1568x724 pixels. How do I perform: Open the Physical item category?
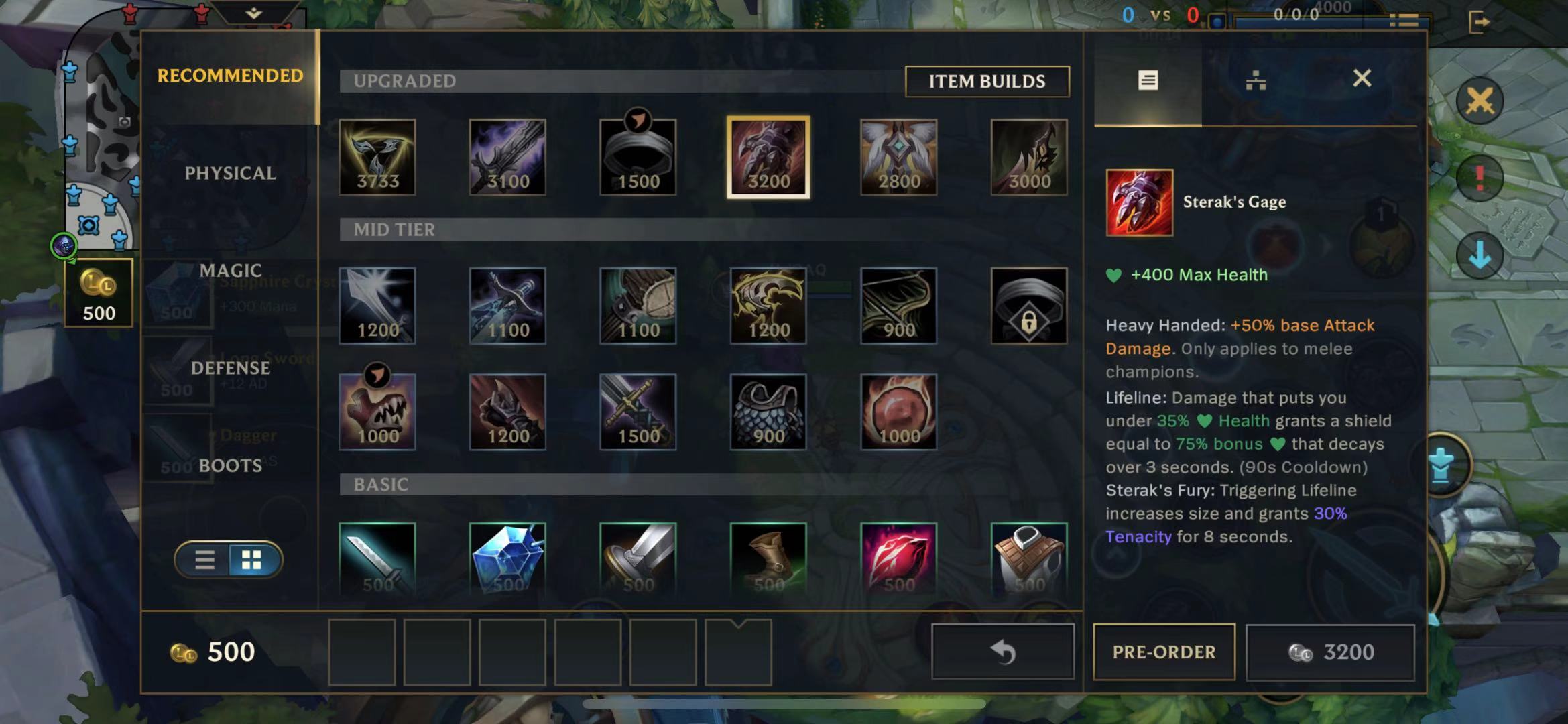[x=230, y=173]
